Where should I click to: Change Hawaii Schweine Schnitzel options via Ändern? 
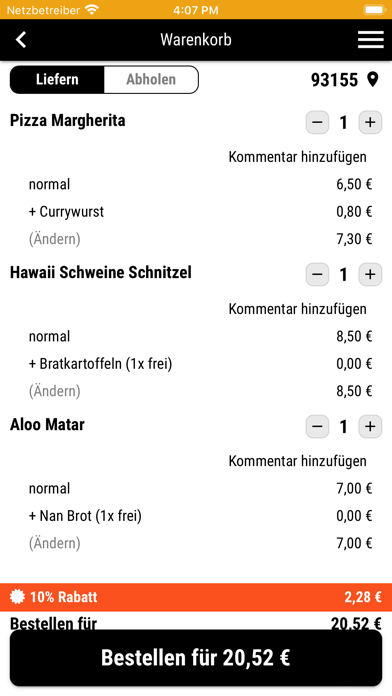(55, 391)
